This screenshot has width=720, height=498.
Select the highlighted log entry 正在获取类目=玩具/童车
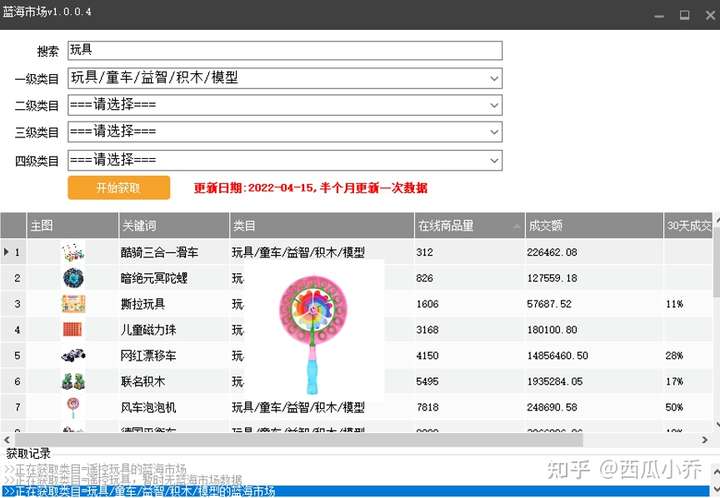[355, 492]
